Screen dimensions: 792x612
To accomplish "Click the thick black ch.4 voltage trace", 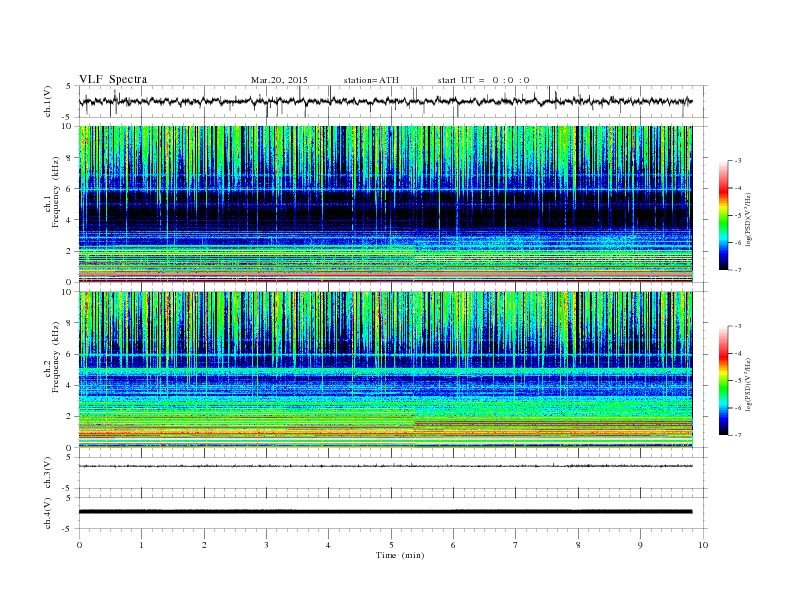I will pos(385,512).
